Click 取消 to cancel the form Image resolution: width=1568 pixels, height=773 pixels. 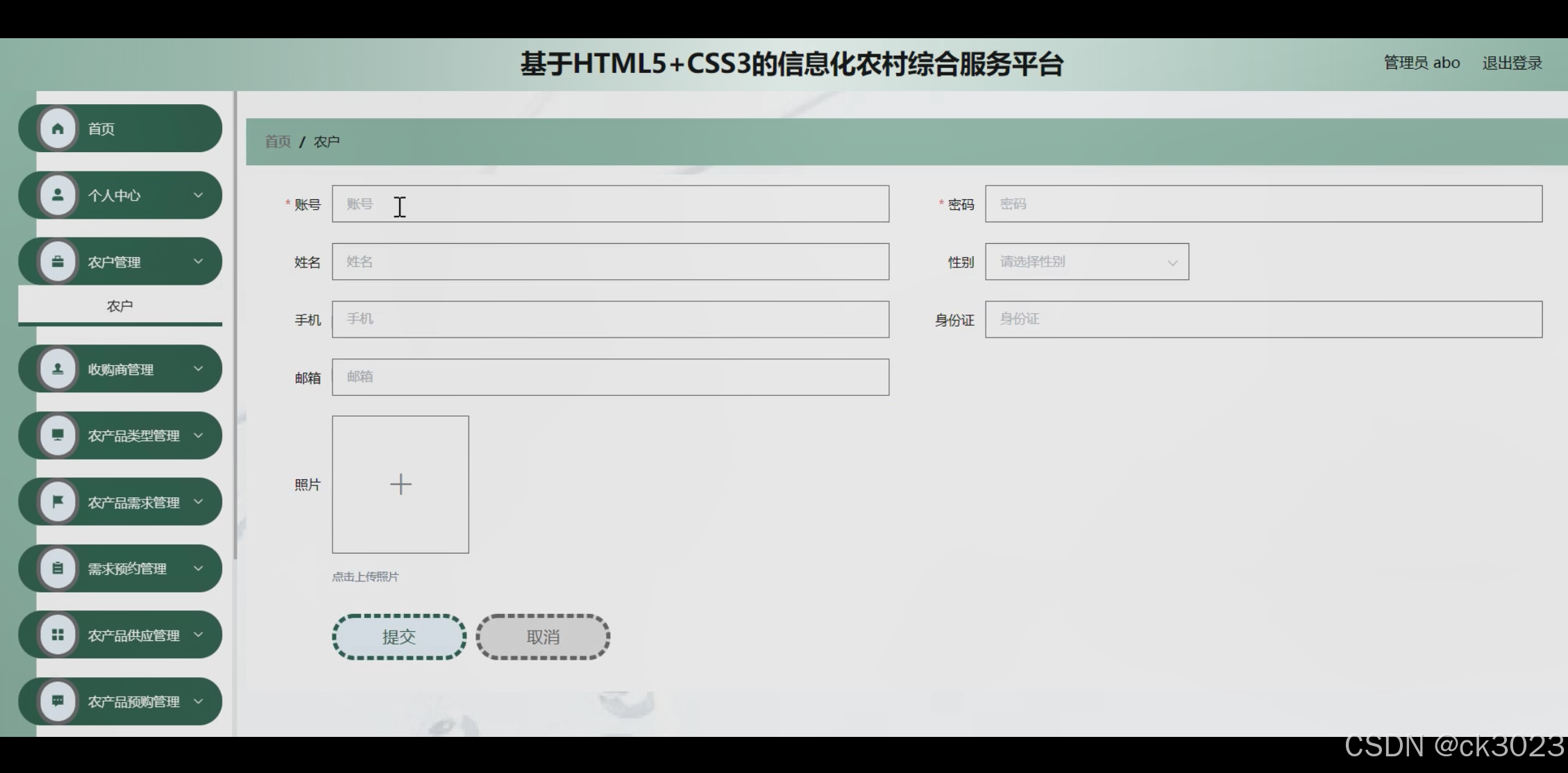pos(542,636)
